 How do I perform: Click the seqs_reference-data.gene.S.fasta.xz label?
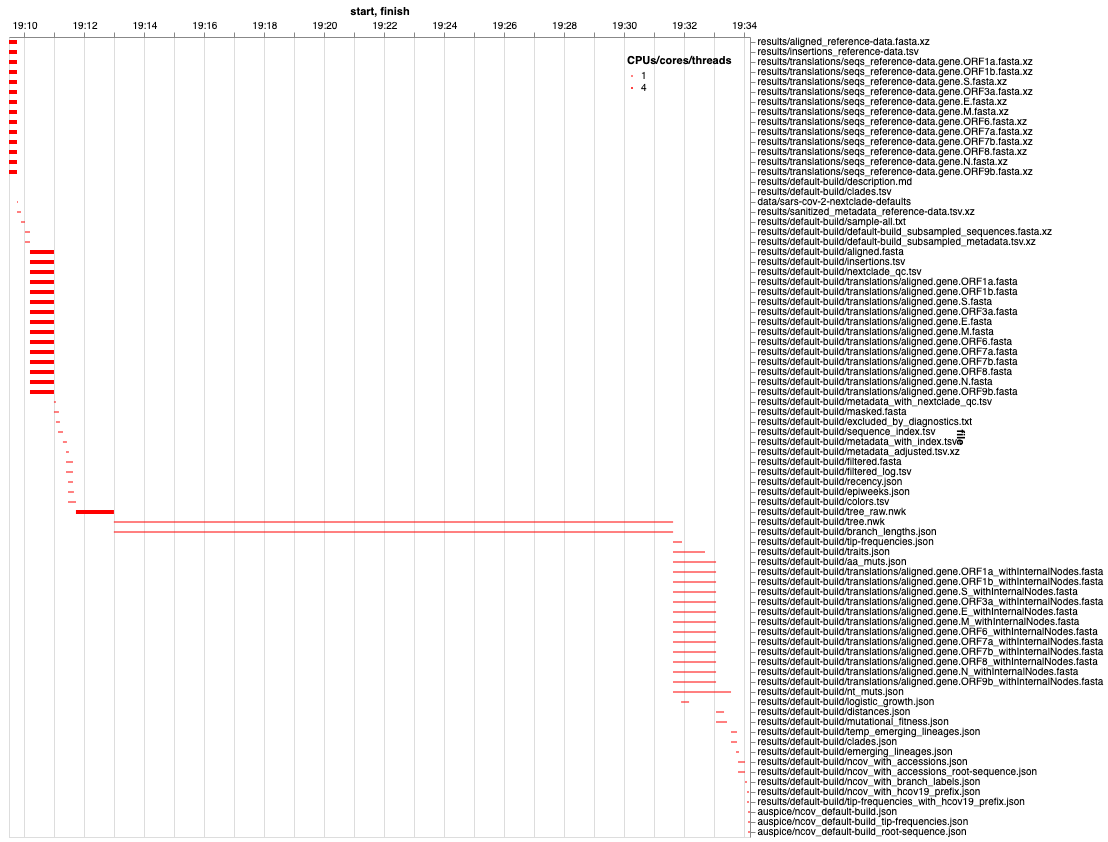pos(882,82)
